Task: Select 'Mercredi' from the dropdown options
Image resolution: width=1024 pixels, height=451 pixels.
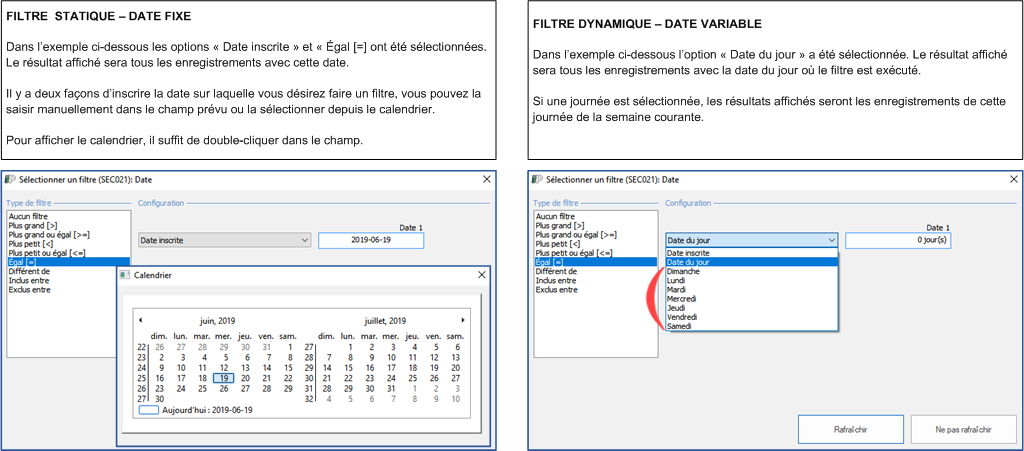Action: pos(682,299)
